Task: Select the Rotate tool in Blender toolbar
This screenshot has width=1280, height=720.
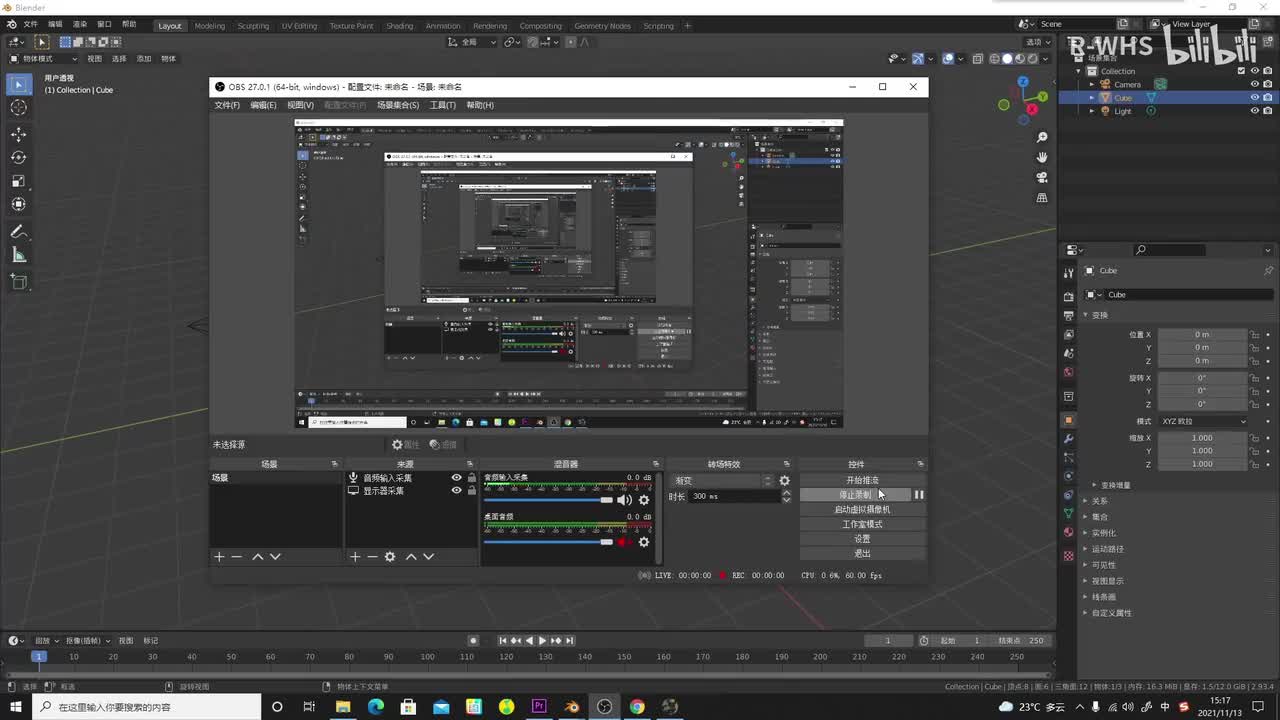Action: [x=18, y=158]
